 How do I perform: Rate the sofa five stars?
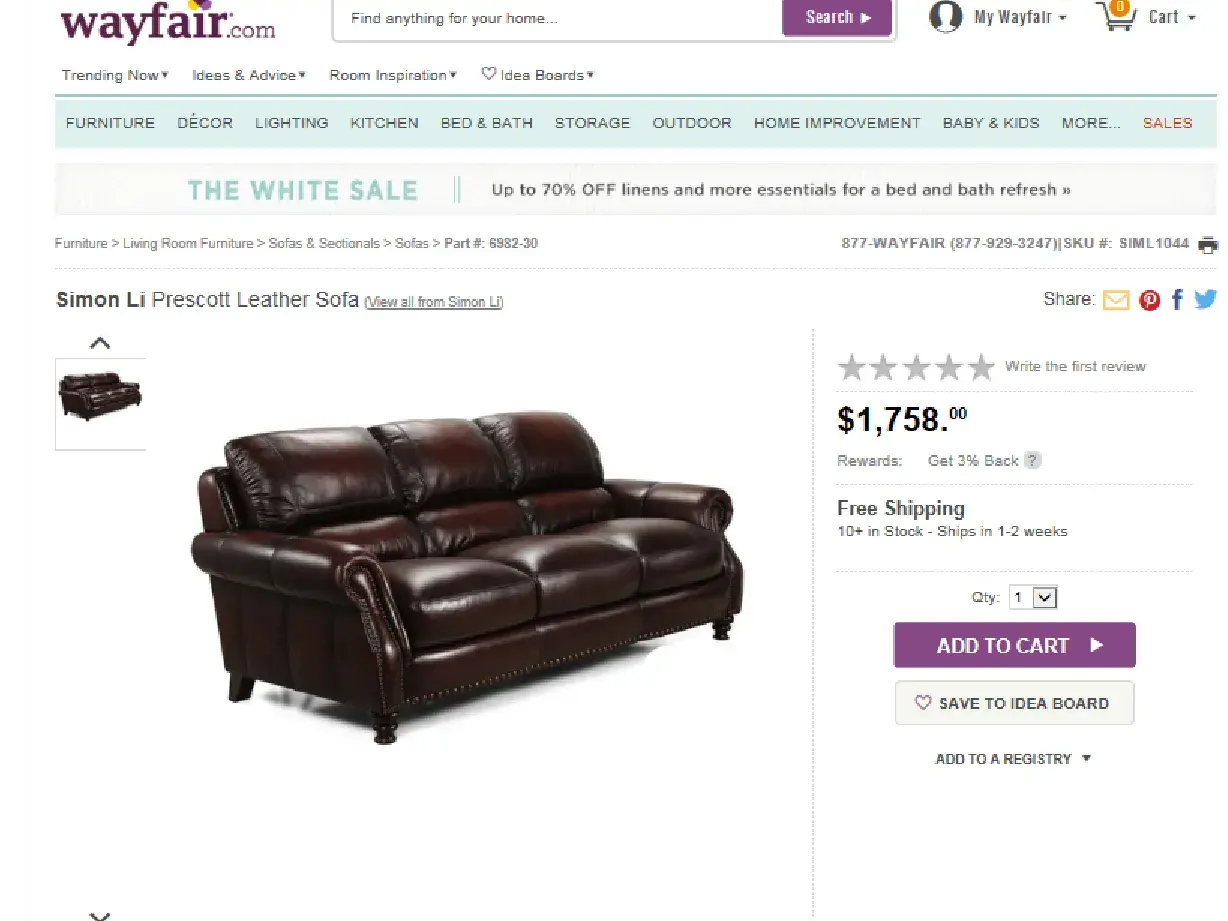[x=982, y=367]
